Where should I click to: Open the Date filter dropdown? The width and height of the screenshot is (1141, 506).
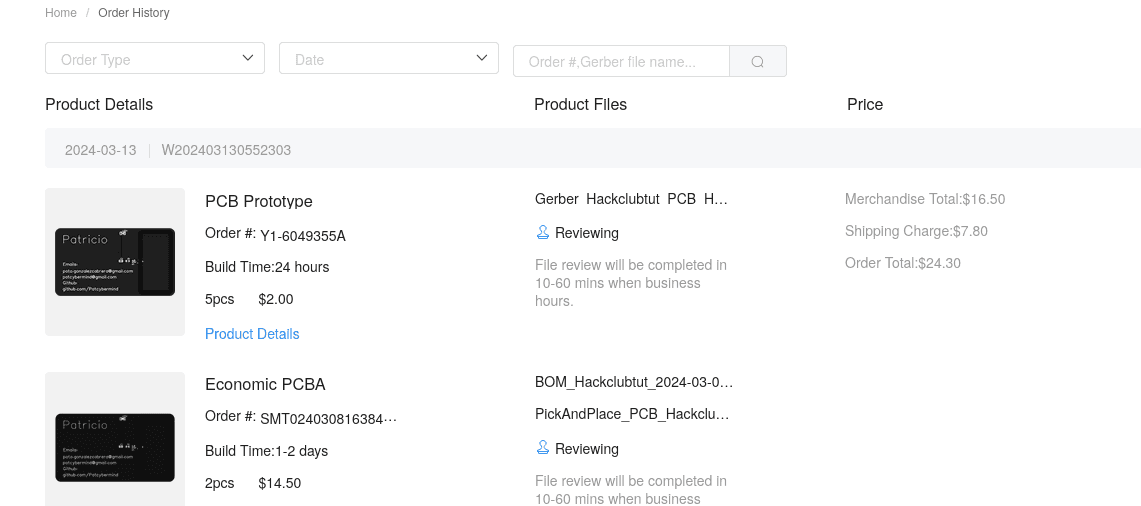[x=388, y=59]
